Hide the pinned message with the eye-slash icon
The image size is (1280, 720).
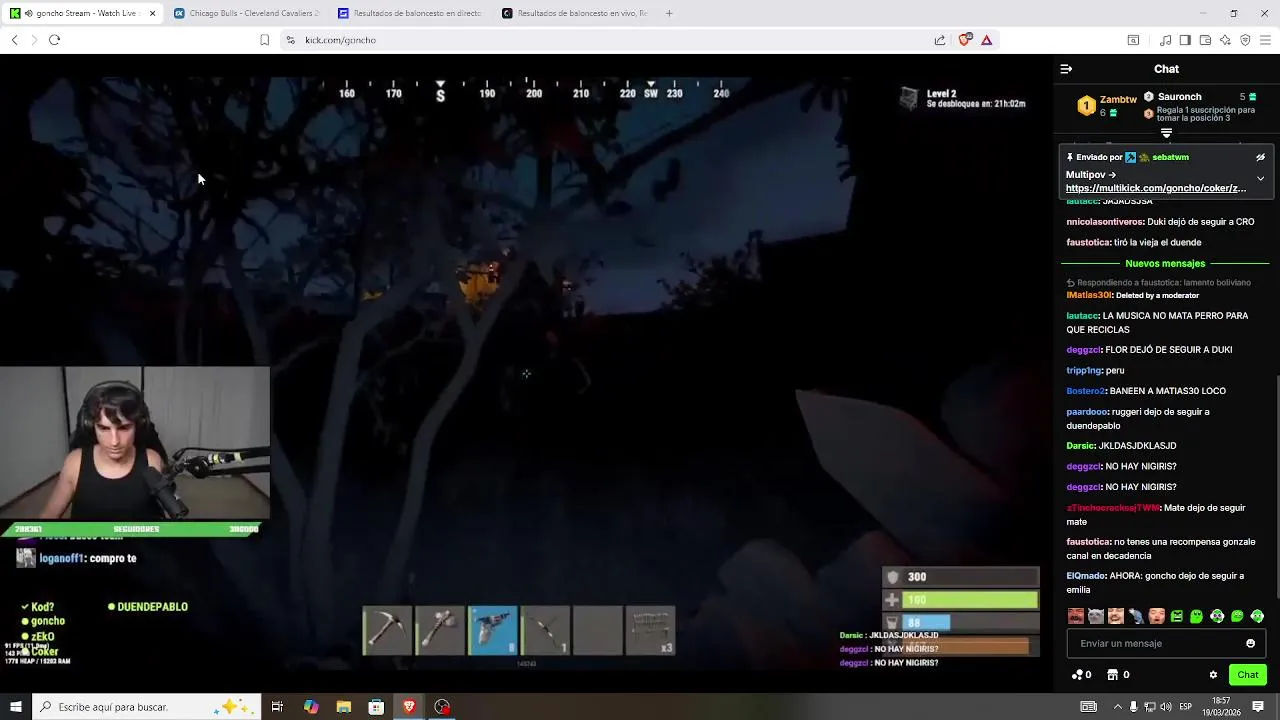tap(1260, 157)
